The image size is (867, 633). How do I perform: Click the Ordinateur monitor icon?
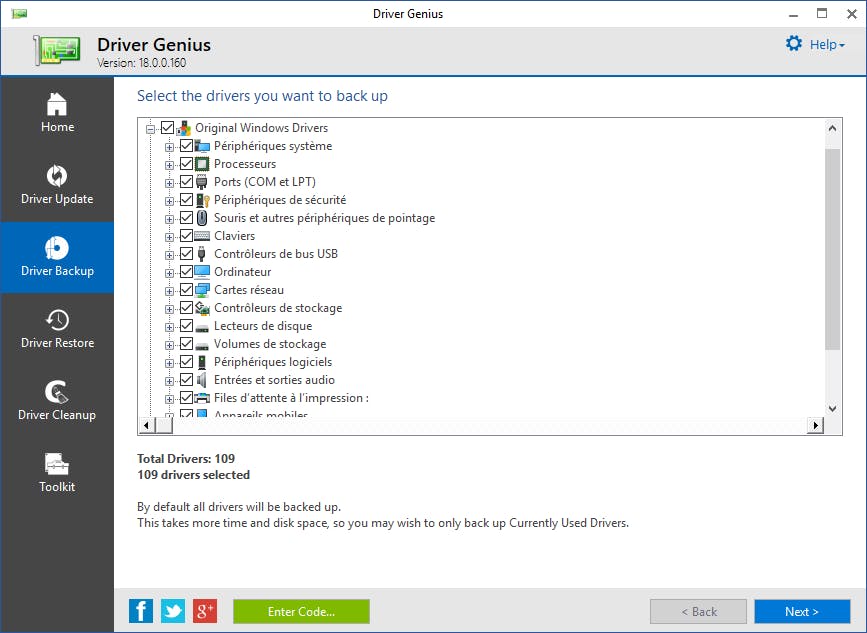[202, 272]
